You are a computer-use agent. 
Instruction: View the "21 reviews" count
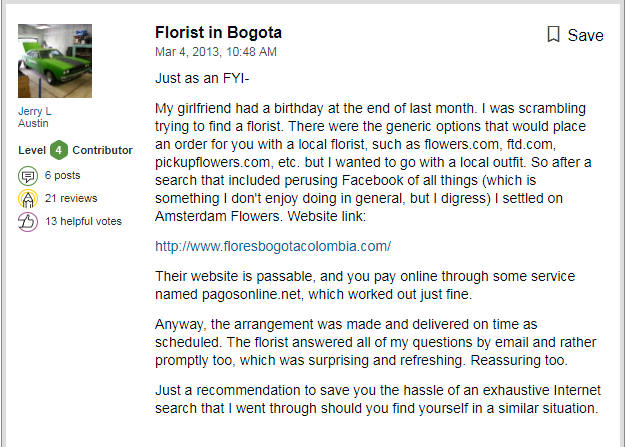click(70, 198)
